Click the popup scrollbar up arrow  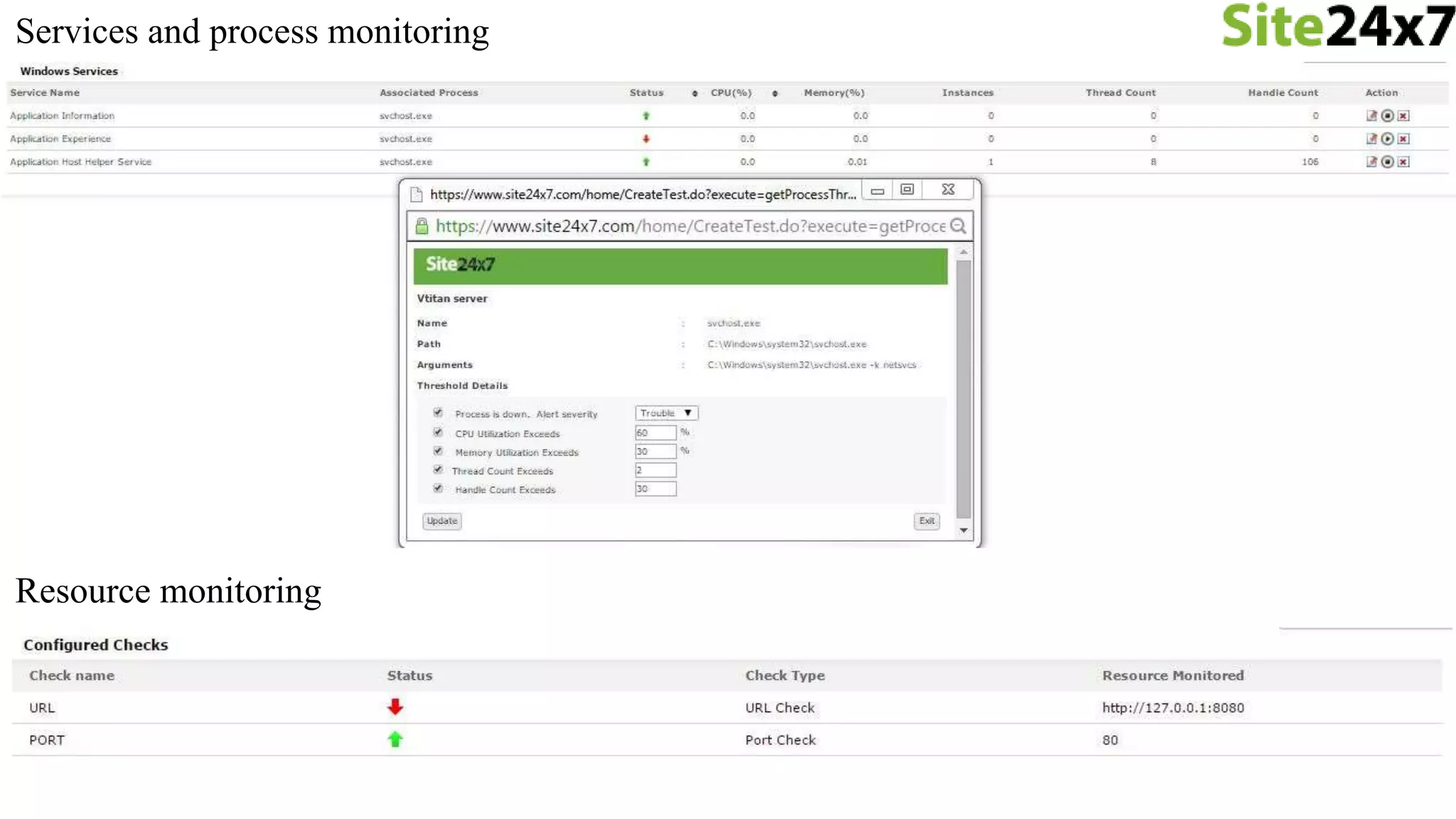[963, 252]
